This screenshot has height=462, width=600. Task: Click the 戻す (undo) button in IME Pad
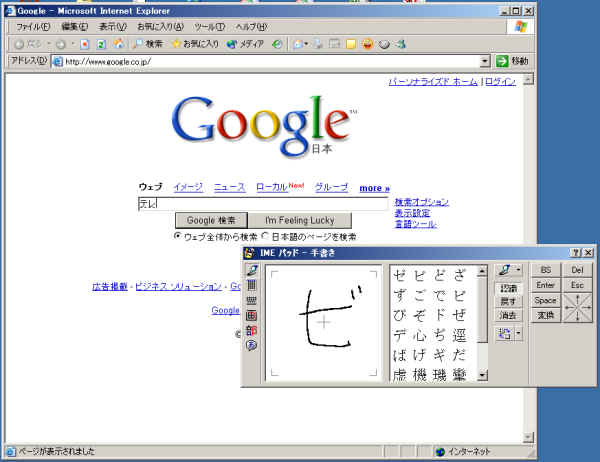point(509,302)
